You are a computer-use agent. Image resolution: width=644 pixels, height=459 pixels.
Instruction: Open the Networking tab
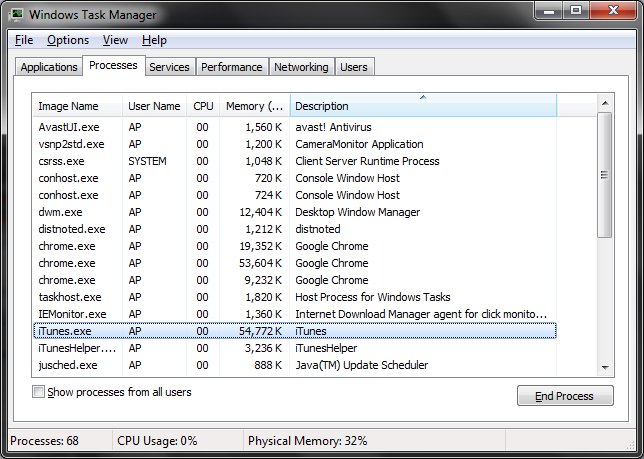301,67
